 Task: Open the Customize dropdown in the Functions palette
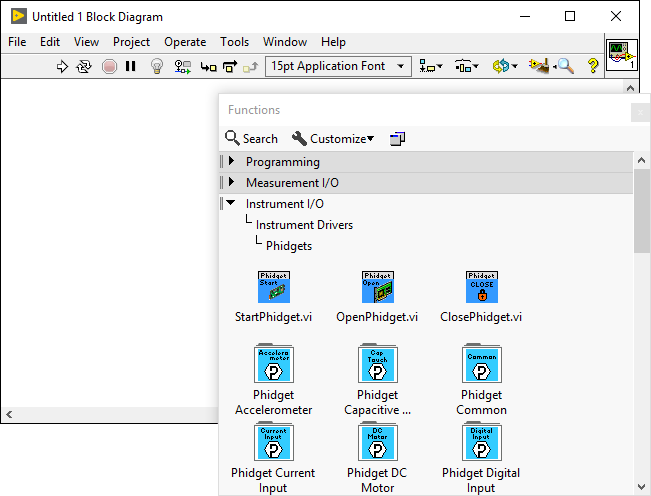pyautogui.click(x=333, y=138)
